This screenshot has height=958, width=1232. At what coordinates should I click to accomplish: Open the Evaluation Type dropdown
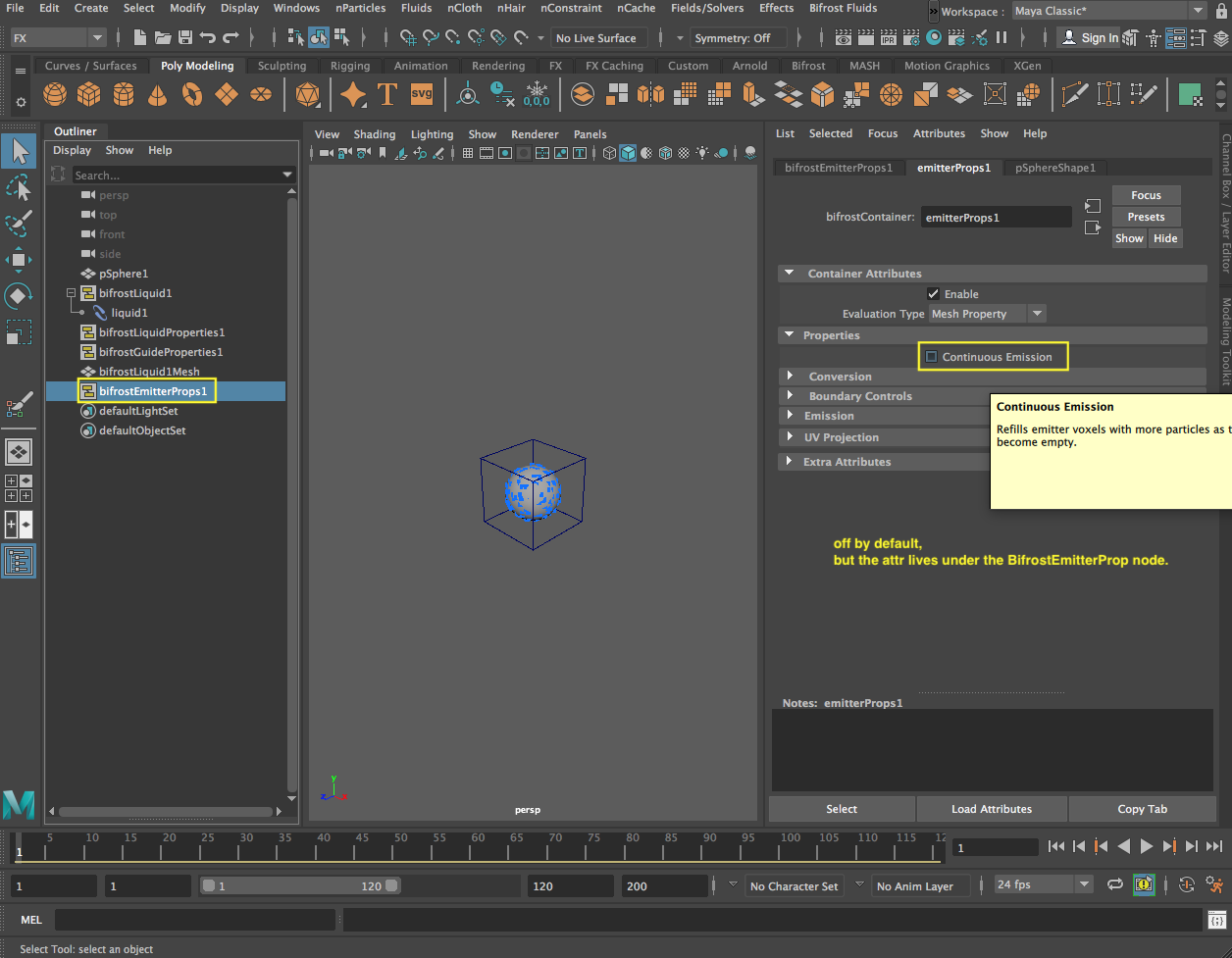pyautogui.click(x=1036, y=314)
